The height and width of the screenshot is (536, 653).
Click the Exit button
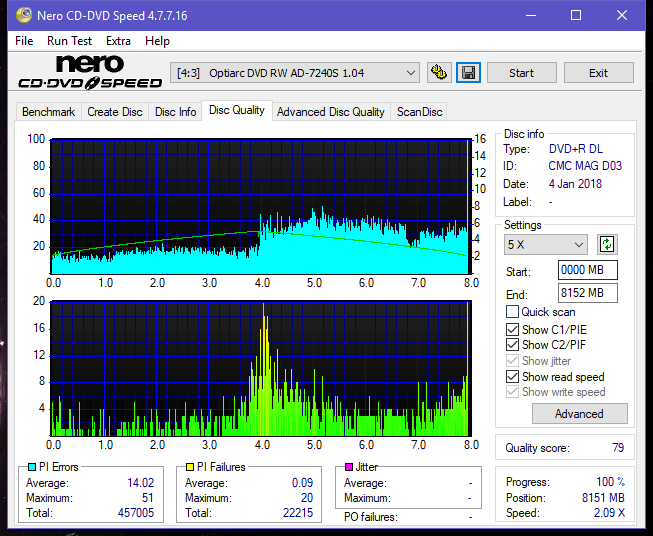pos(598,73)
